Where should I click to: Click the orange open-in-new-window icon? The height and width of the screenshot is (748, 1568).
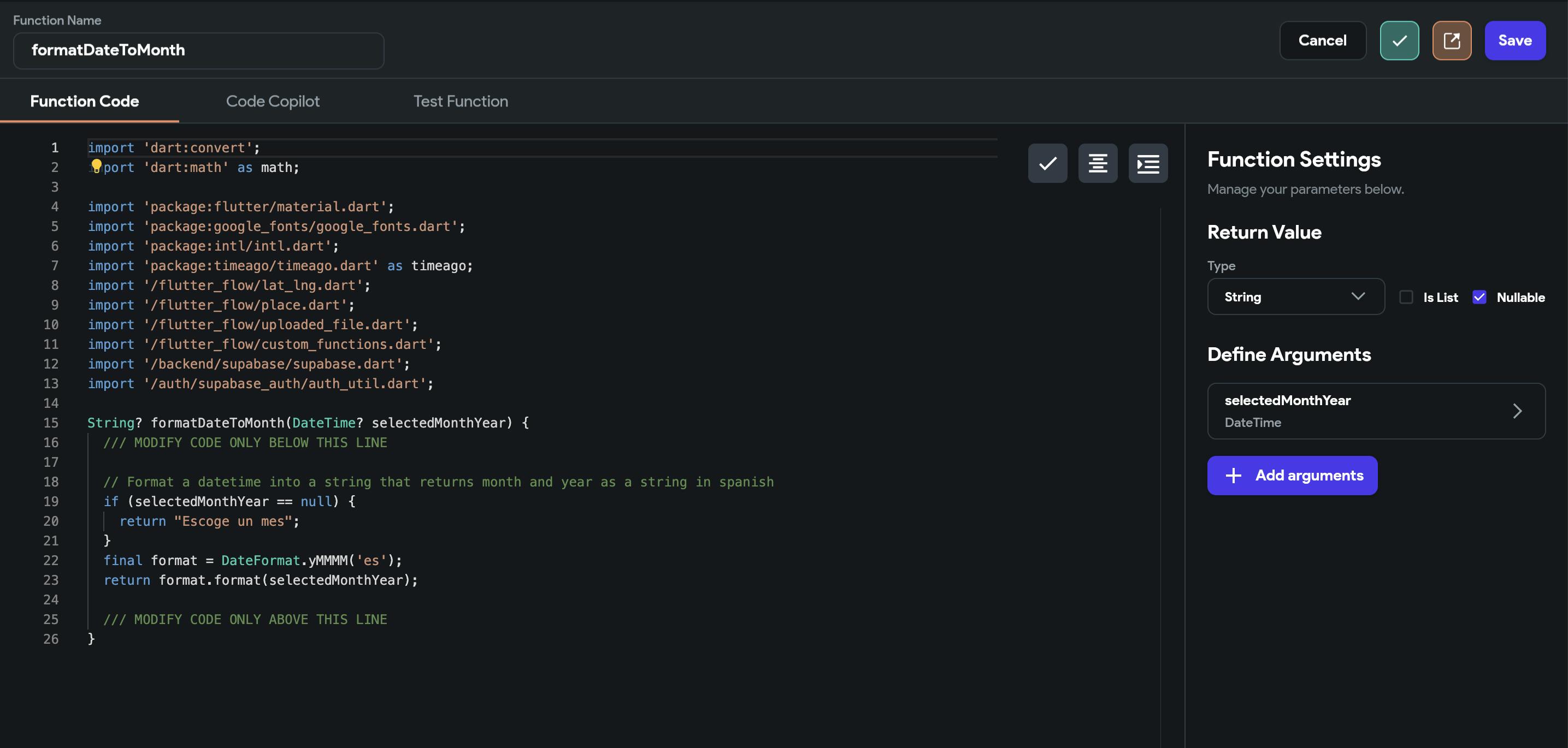click(x=1451, y=41)
